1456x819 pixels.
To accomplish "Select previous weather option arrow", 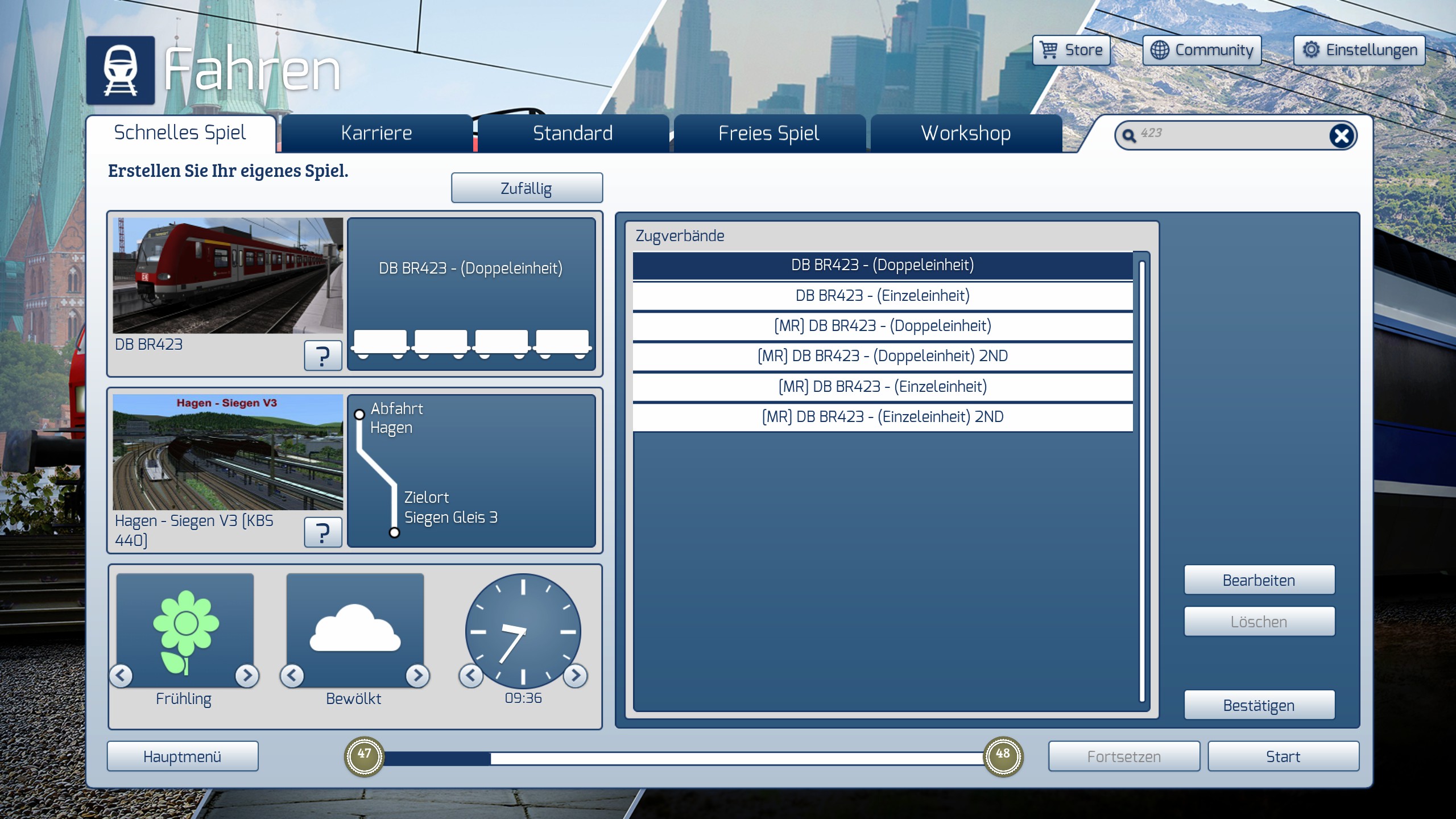I will point(292,675).
